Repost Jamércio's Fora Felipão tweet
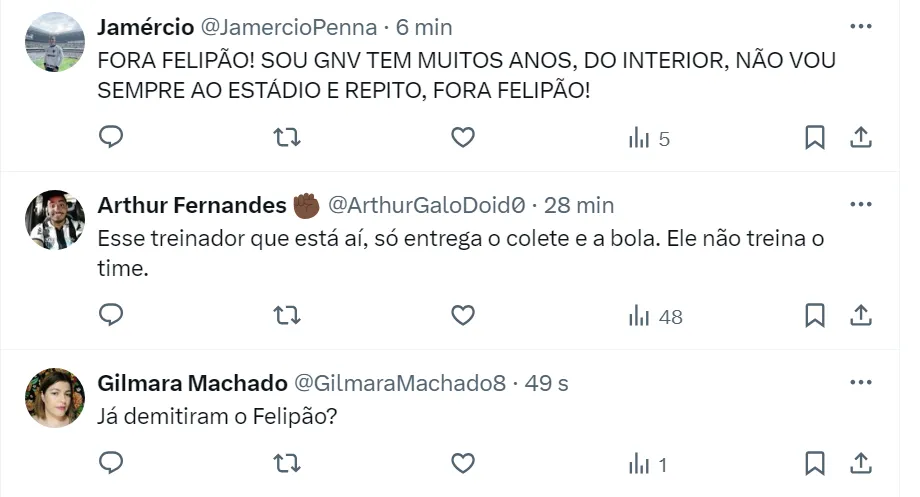The height and width of the screenshot is (497, 920). pyautogui.click(x=287, y=138)
